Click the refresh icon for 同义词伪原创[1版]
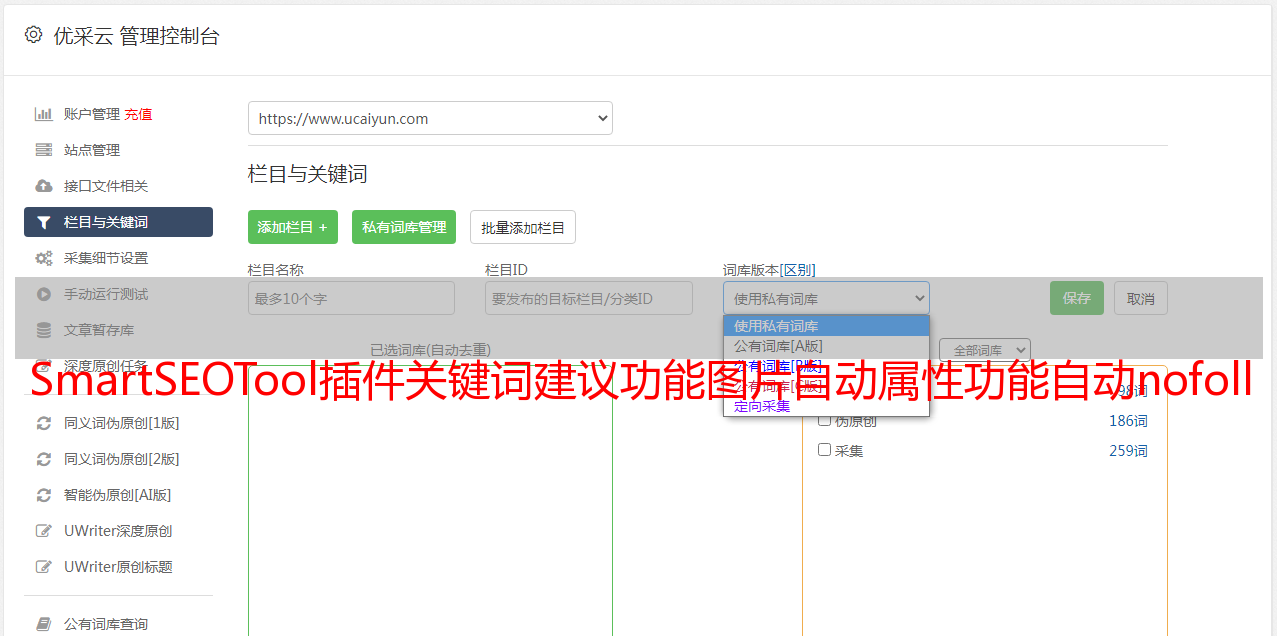 [x=44, y=423]
